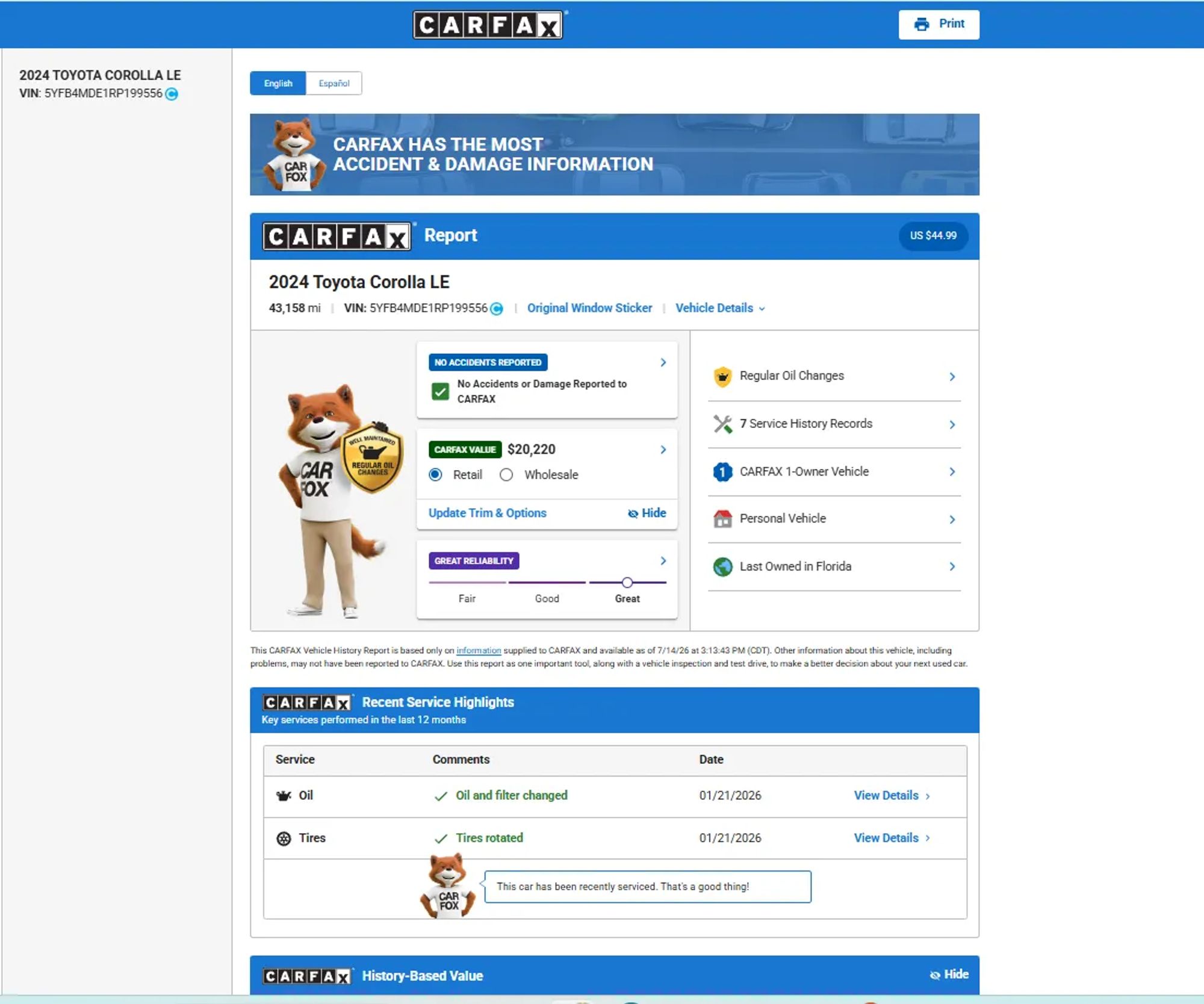Image resolution: width=1204 pixels, height=1004 pixels.
Task: Click the green check beside Oil and filter changed
Action: tap(441, 796)
